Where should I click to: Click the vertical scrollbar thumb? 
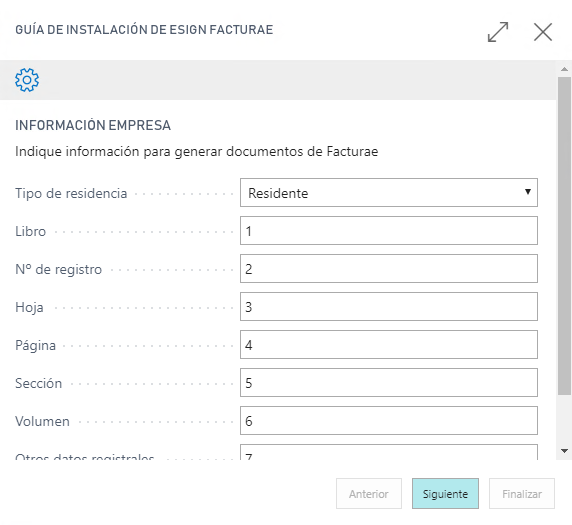564,236
